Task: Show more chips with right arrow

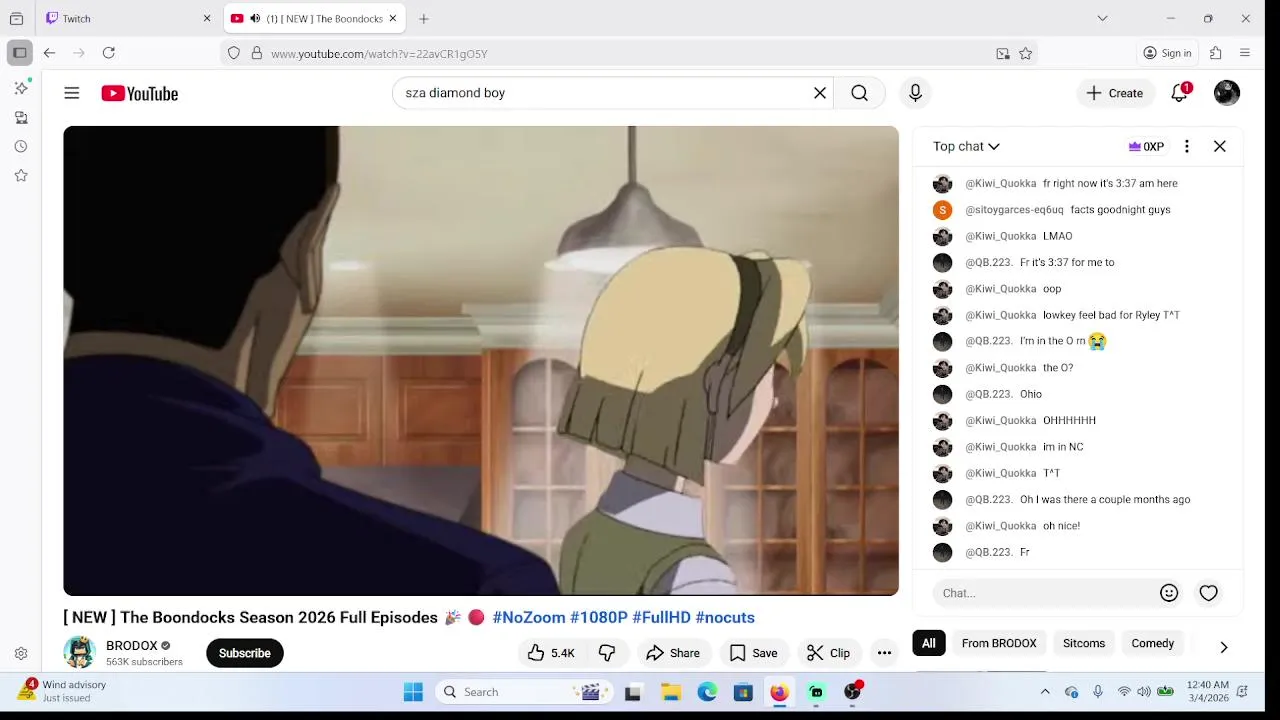Action: click(x=1224, y=647)
